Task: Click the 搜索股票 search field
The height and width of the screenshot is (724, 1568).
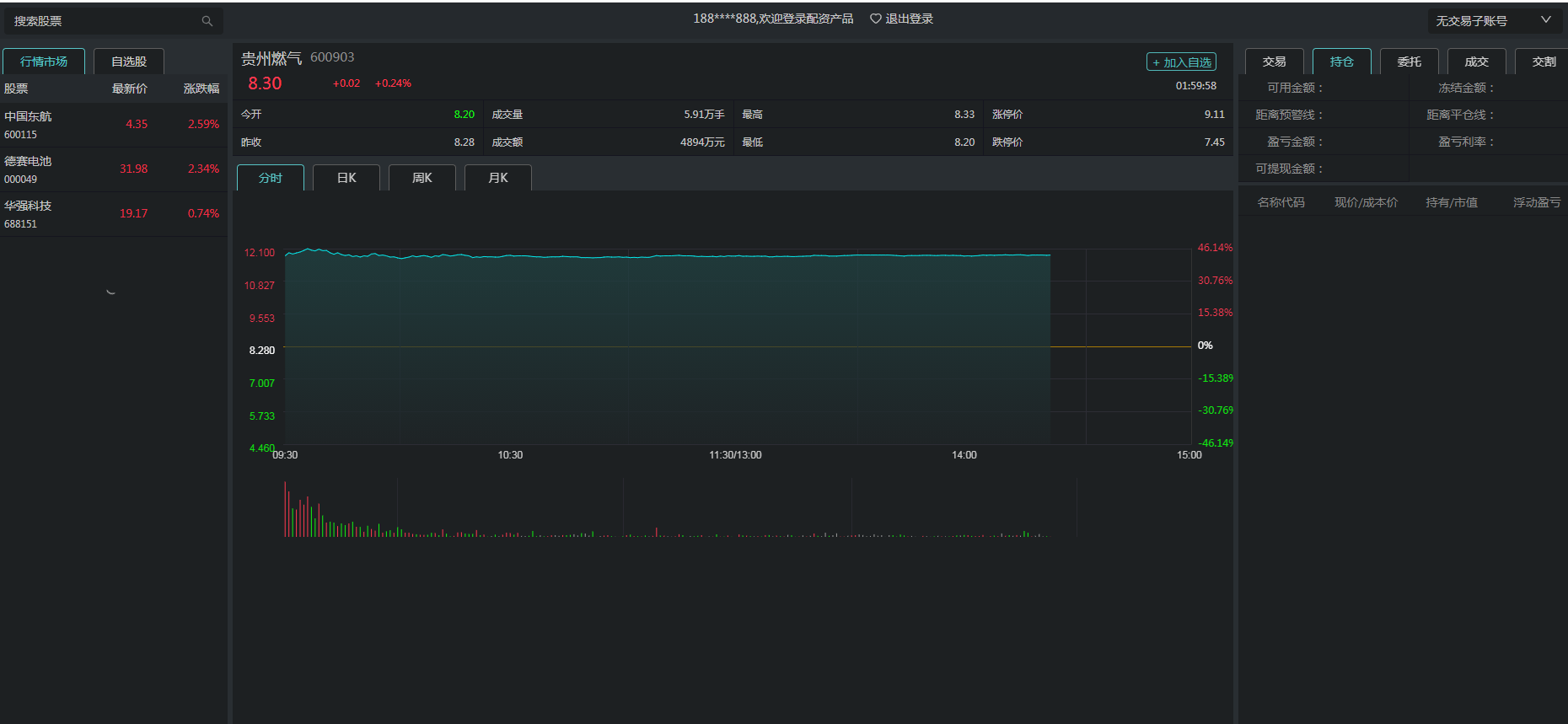Action: pyautogui.click(x=101, y=21)
